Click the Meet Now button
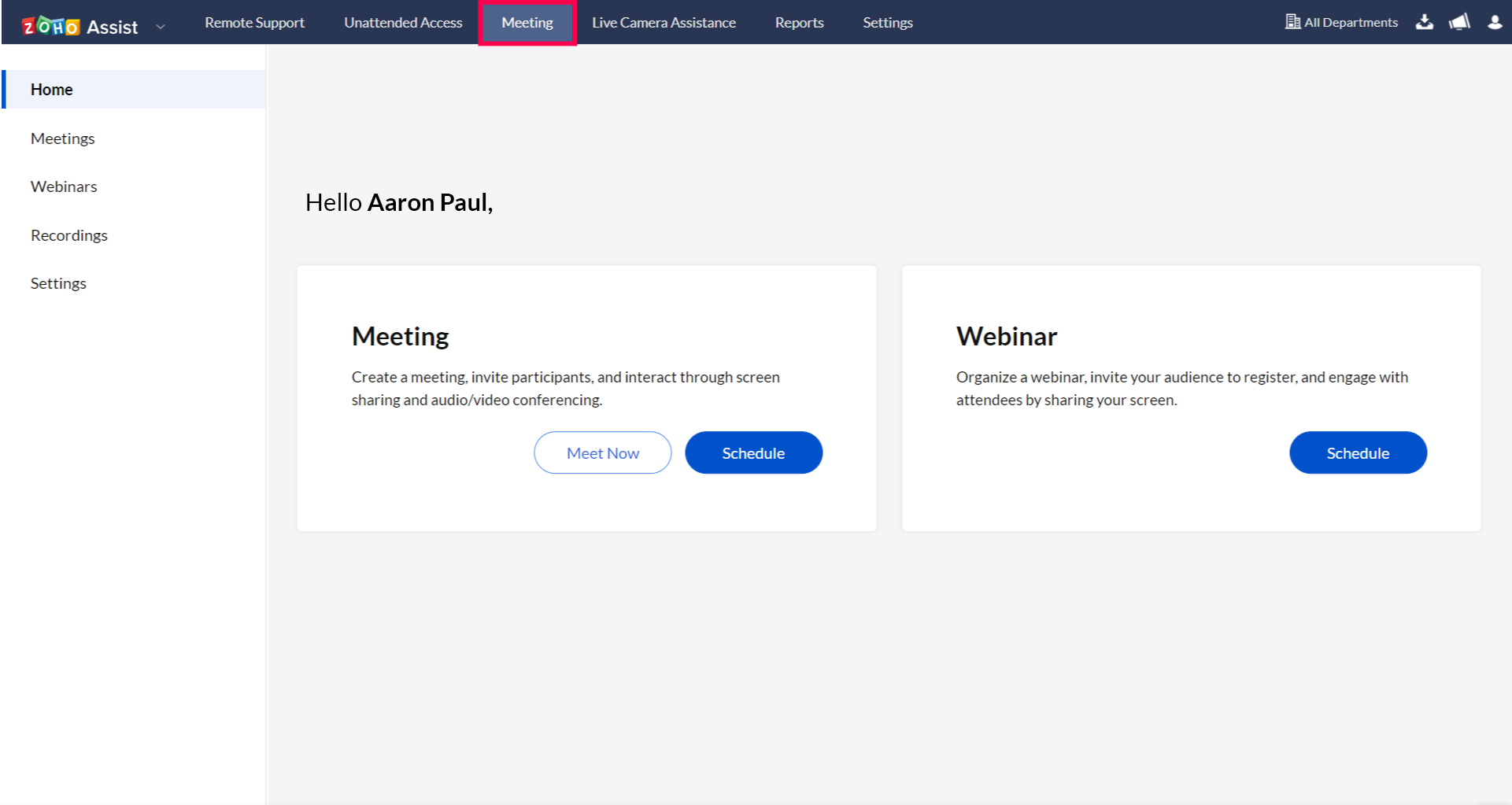The height and width of the screenshot is (805, 1512). [602, 452]
